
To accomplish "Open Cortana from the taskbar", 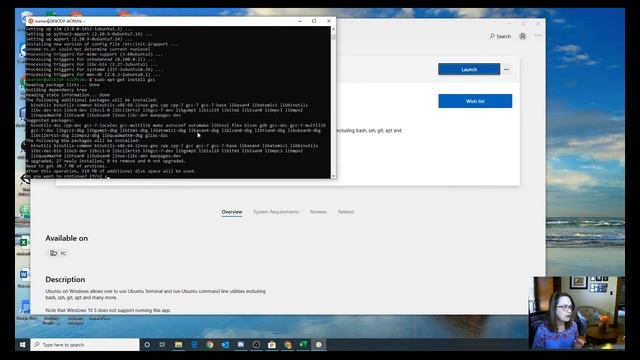I will tap(147, 345).
